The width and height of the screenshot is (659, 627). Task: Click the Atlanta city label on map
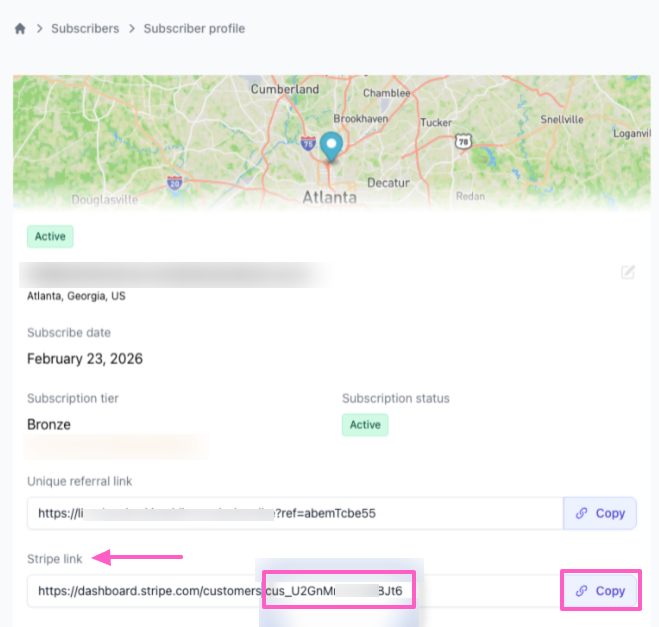pos(329,197)
